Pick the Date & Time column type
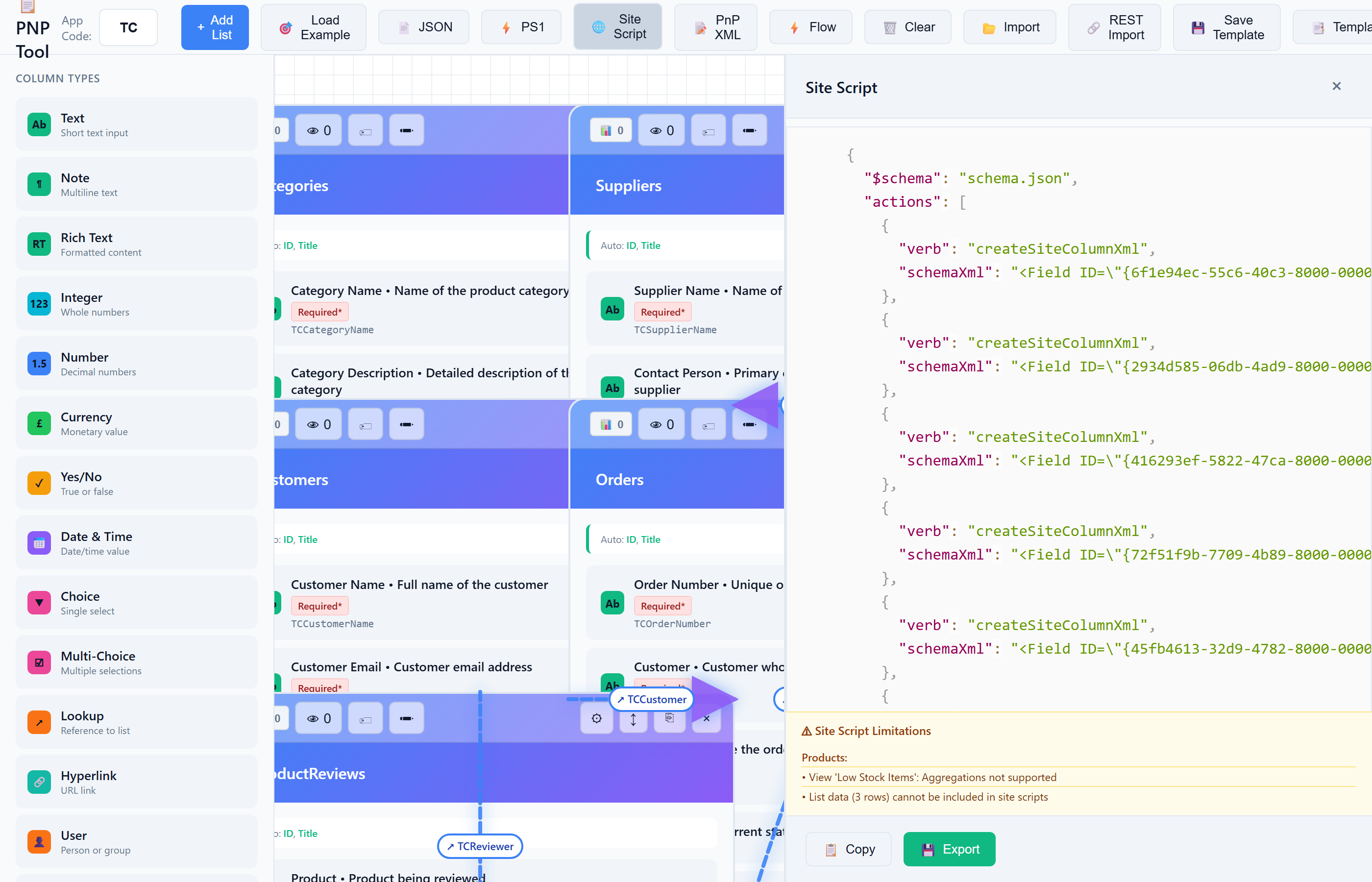 click(x=136, y=543)
